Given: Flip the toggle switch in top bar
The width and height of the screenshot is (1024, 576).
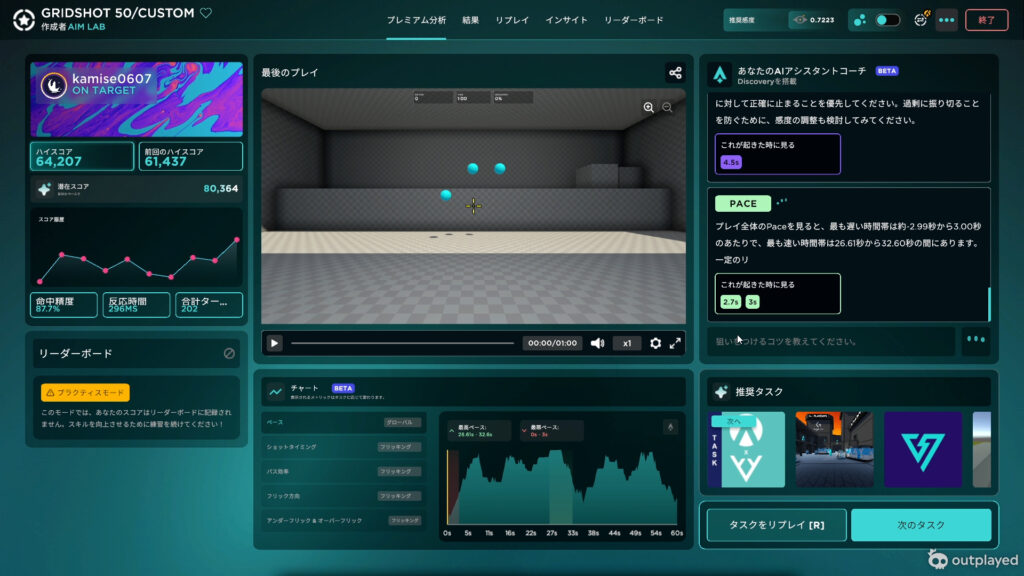Looking at the screenshot, I should [x=887, y=20].
